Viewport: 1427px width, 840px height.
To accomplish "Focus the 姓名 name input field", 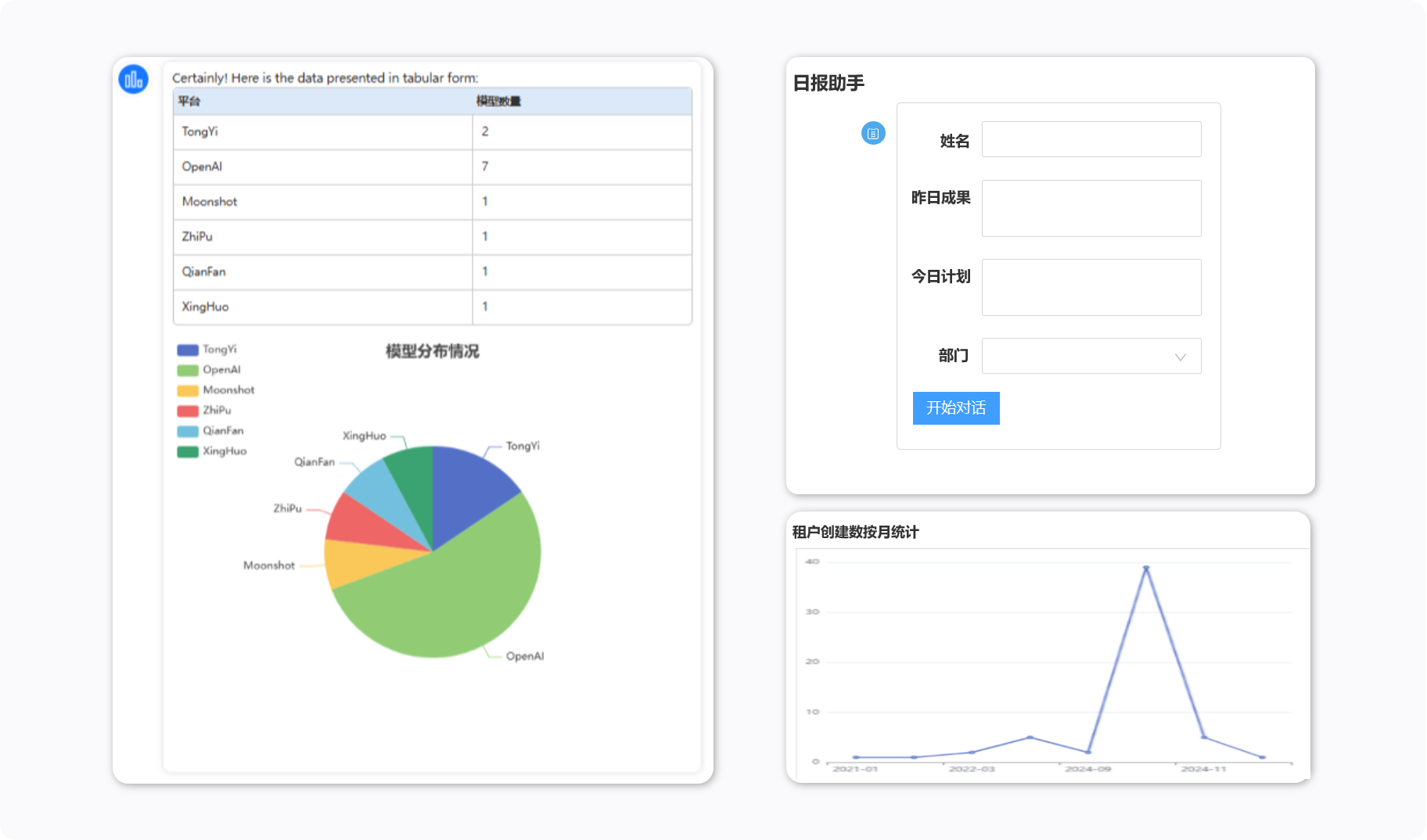I will pos(1091,139).
